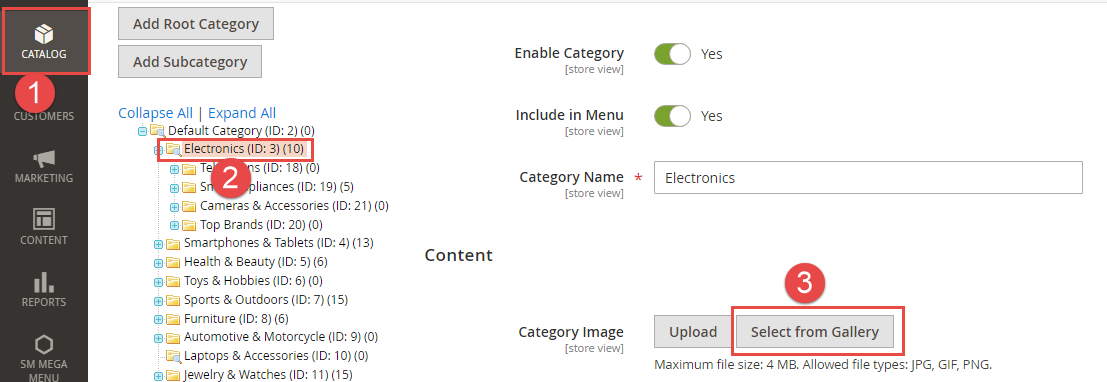Viewport: 1107px width, 382px height.
Task: Open the Content layout icon
Action: click(x=44, y=218)
